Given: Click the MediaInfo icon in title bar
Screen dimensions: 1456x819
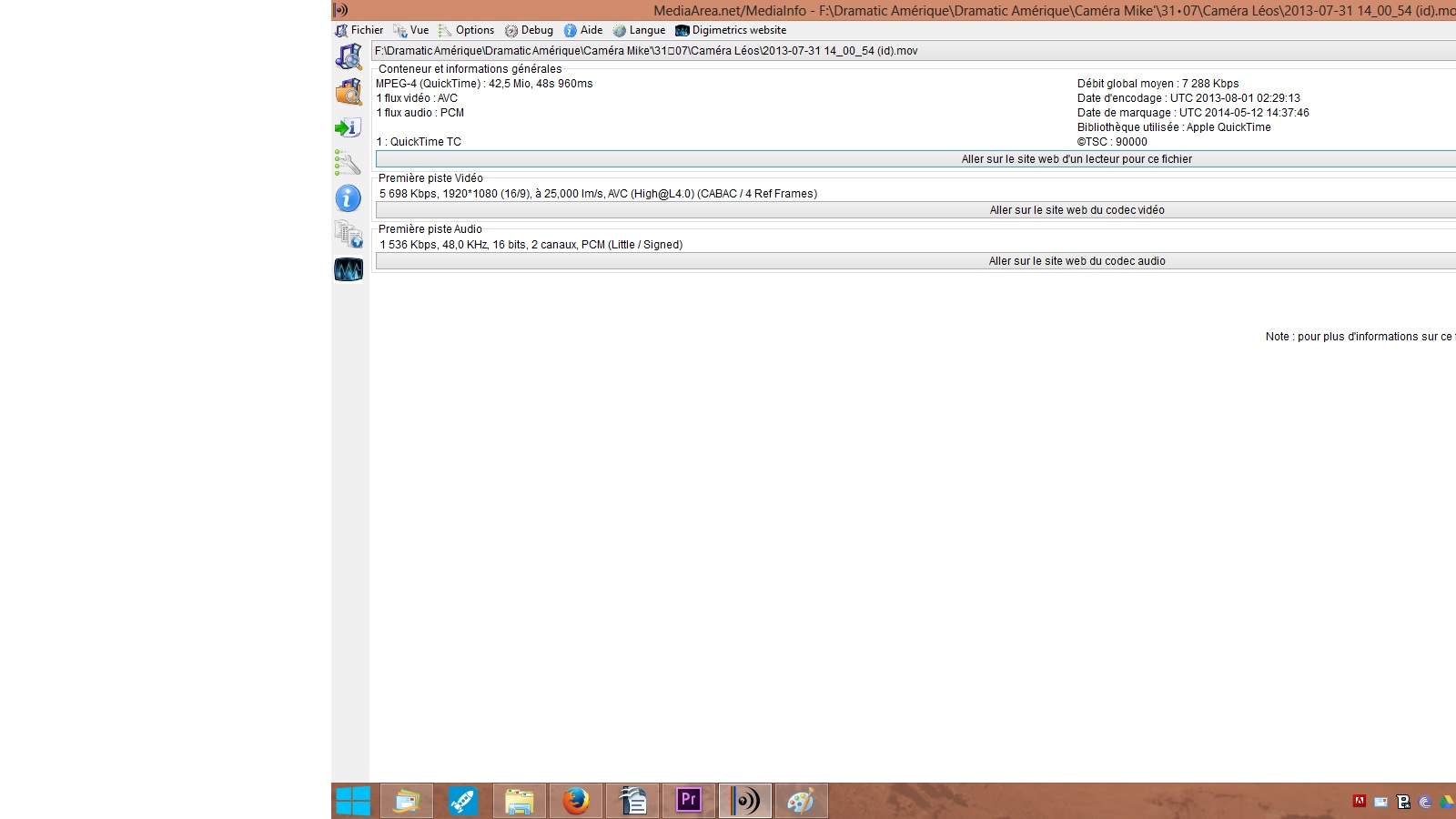Looking at the screenshot, I should pos(340,10).
